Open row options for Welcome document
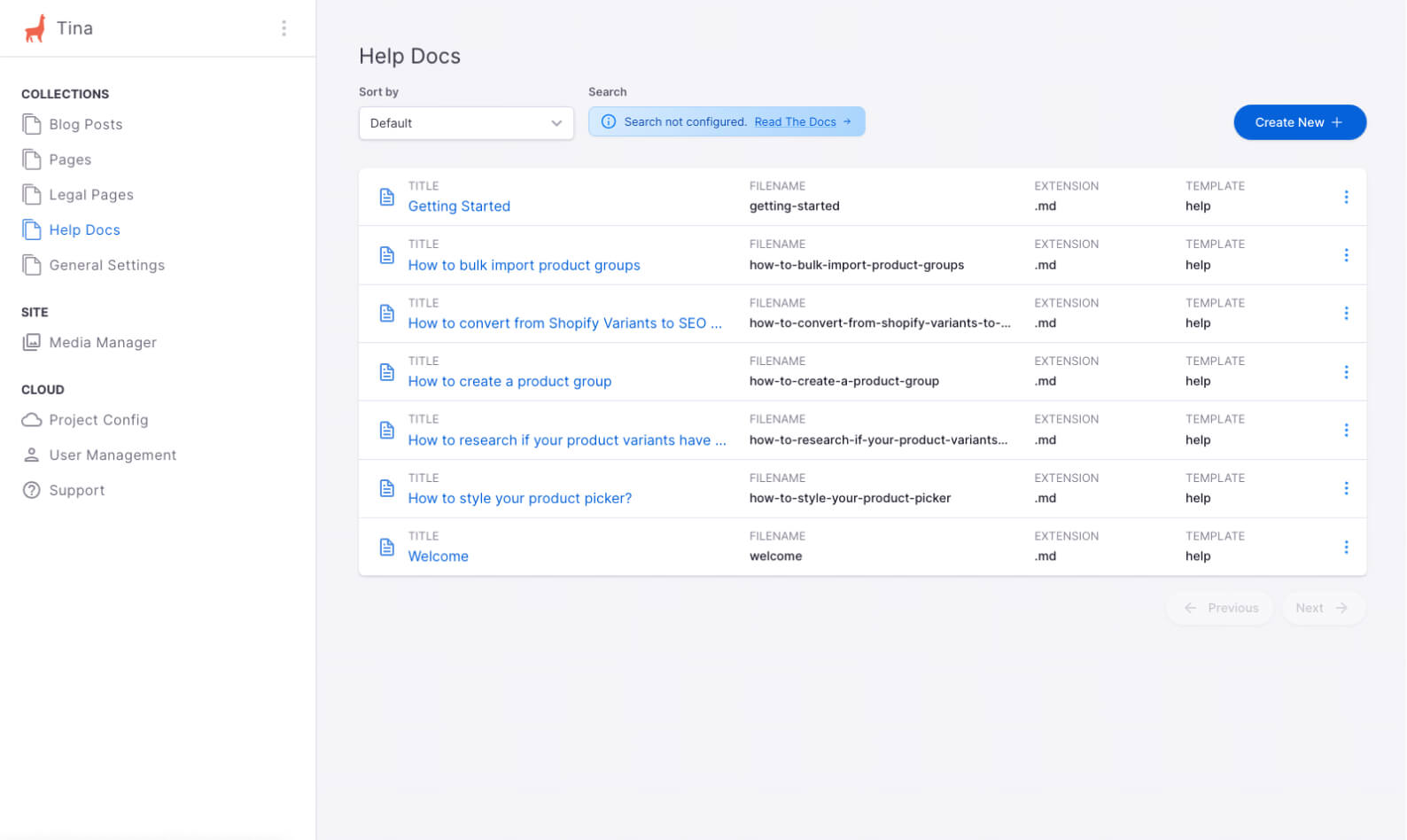 click(1346, 547)
